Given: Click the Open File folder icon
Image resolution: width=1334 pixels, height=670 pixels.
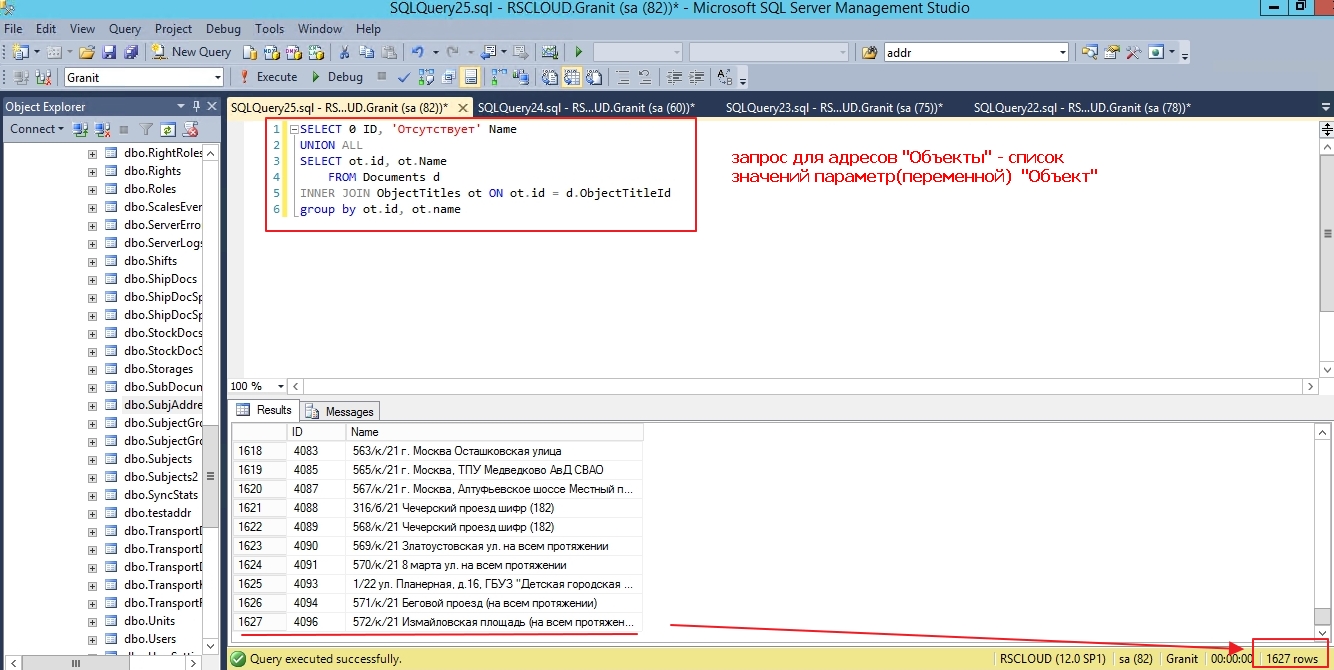Looking at the screenshot, I should 86,52.
